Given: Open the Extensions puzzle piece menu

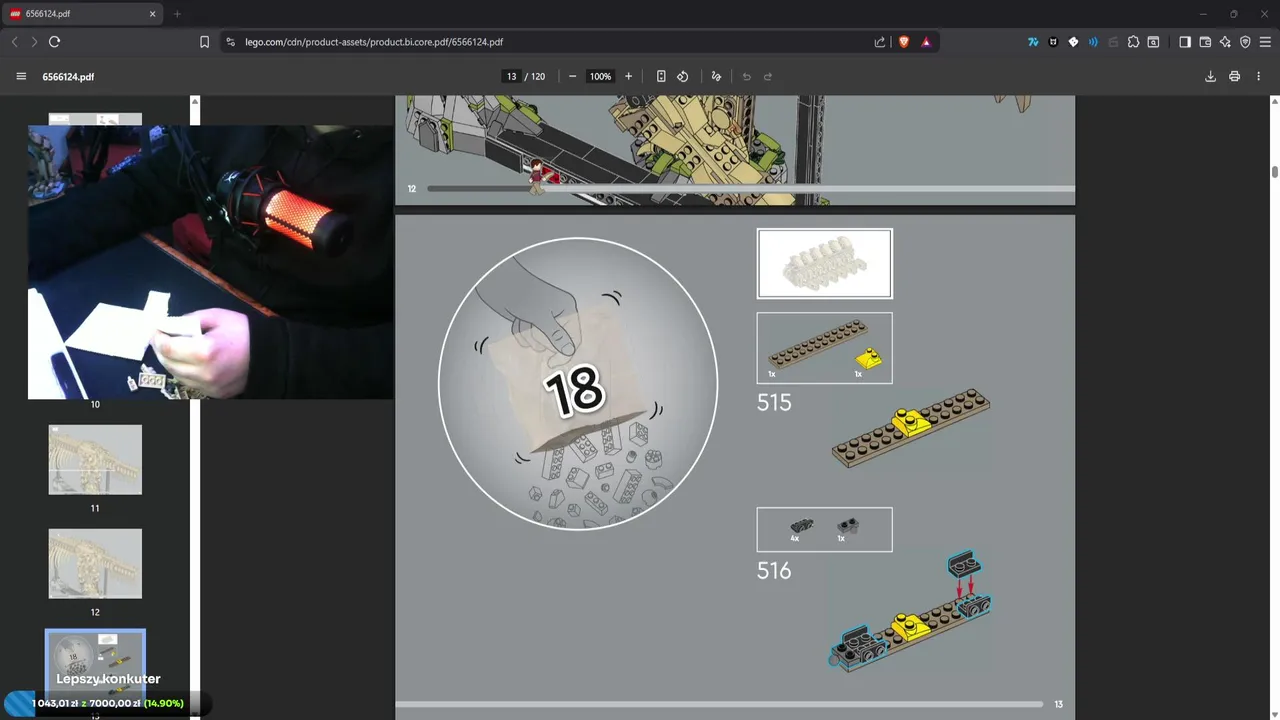Looking at the screenshot, I should tap(1133, 42).
